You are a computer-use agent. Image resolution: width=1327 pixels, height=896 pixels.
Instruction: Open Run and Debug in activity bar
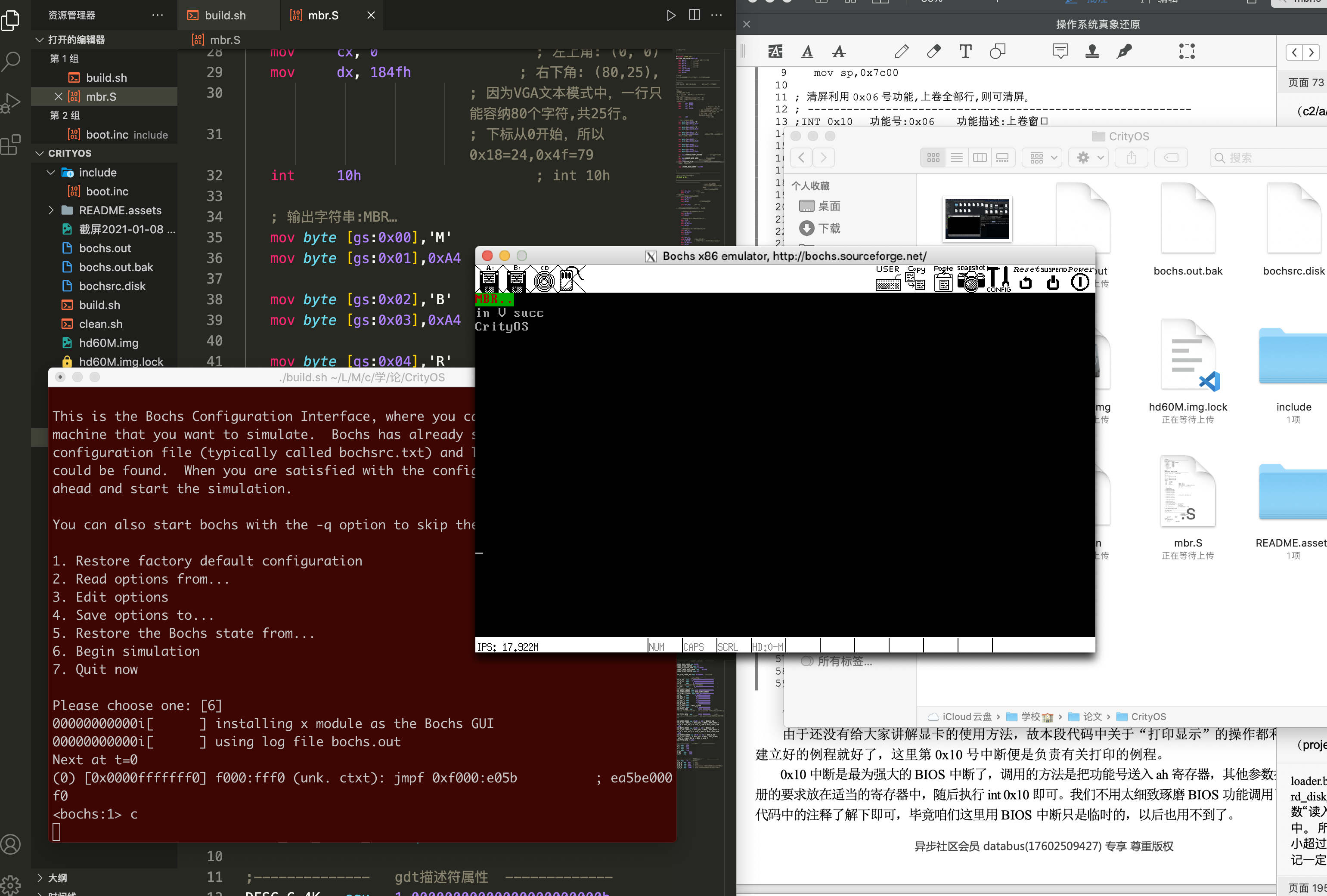[x=11, y=103]
